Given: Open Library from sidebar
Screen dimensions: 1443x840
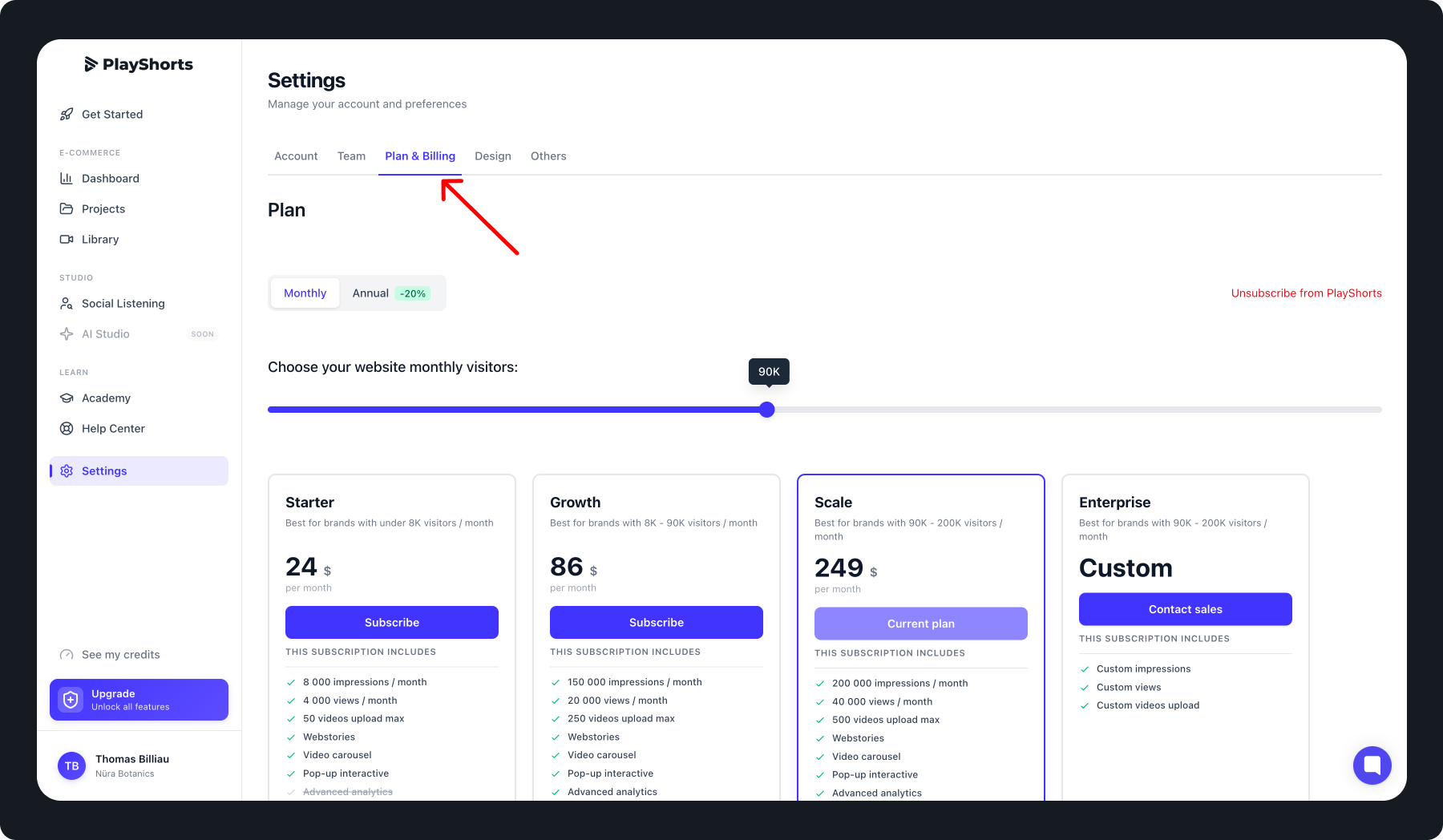Looking at the screenshot, I should [139, 240].
